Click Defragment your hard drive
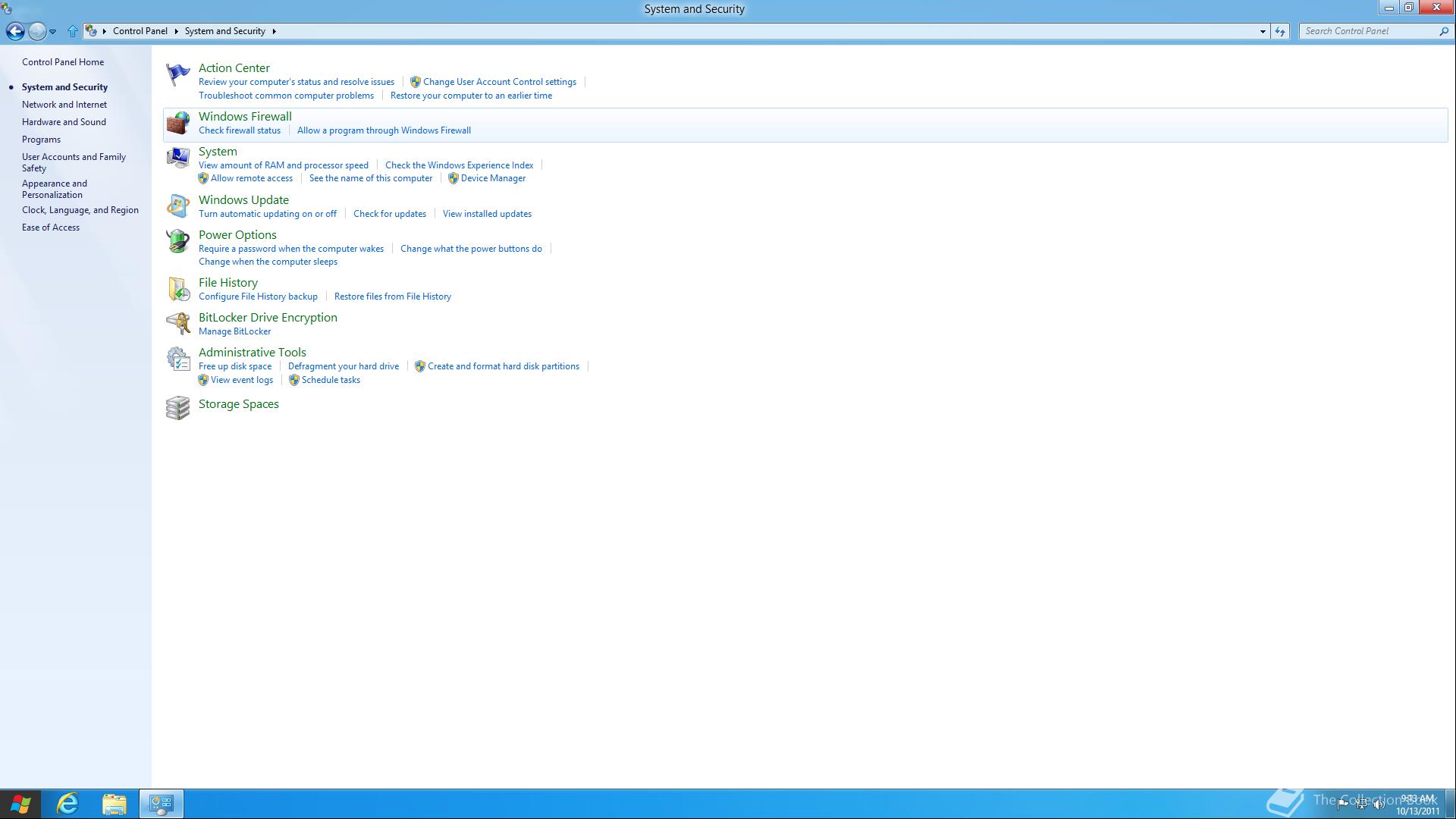 [344, 366]
